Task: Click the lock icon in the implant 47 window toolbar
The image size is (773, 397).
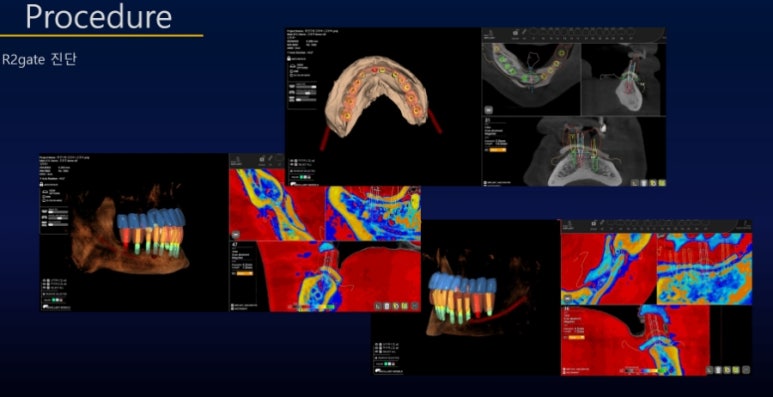Action: 262,159
